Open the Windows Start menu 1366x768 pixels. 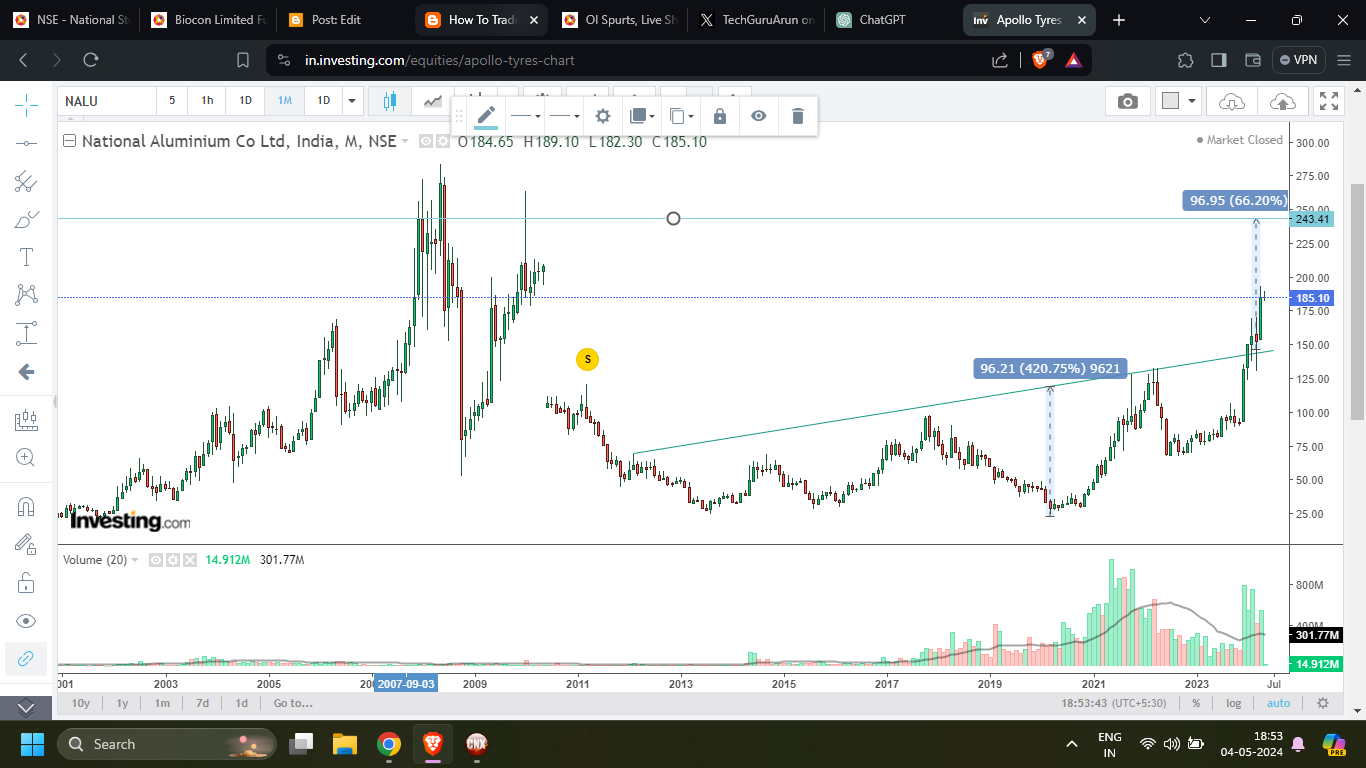coord(32,744)
